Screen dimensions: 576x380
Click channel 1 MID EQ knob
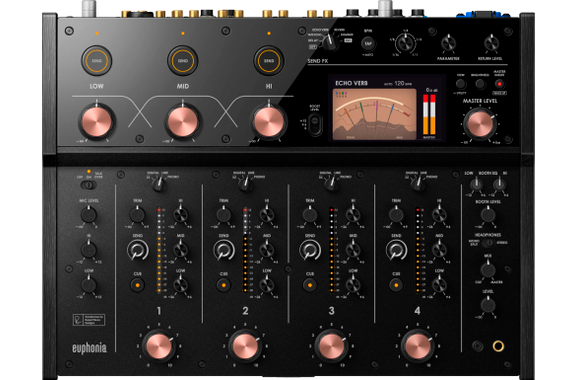tap(180, 250)
